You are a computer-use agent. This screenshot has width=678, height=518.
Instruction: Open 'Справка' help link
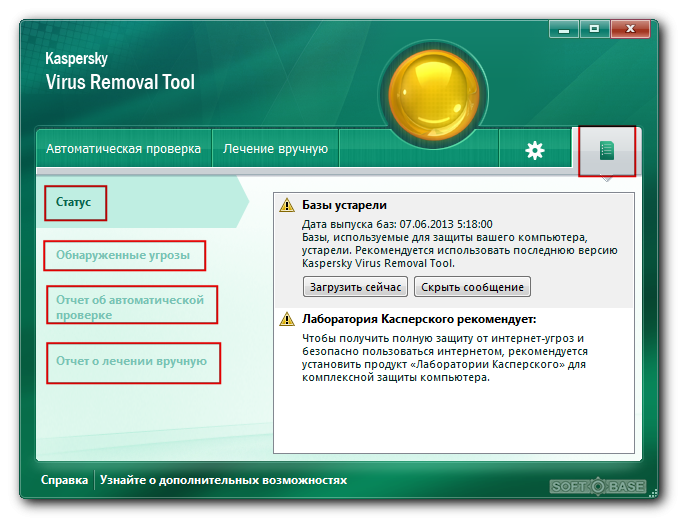[64, 480]
